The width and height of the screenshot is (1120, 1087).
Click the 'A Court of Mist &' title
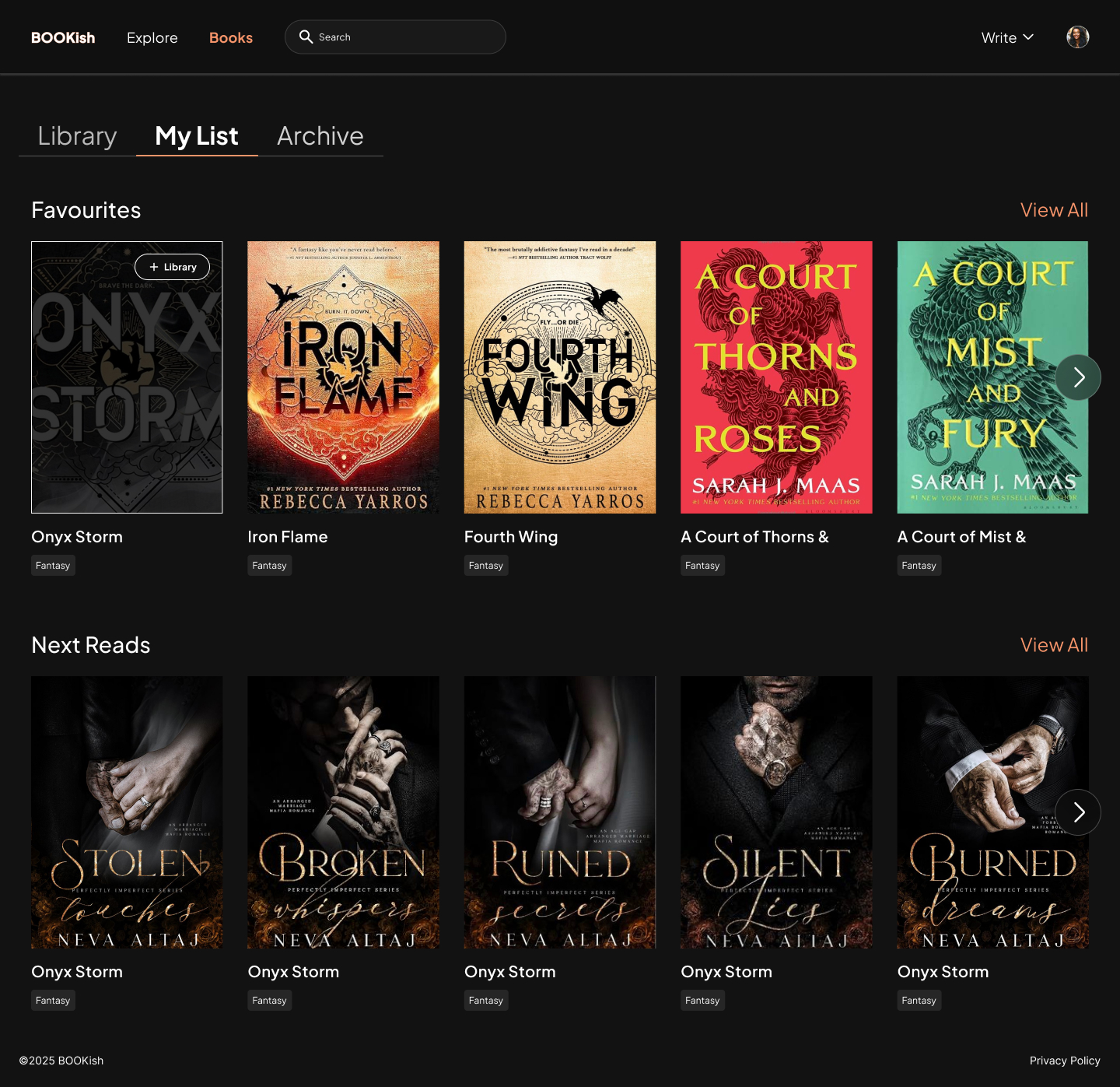[x=961, y=537]
